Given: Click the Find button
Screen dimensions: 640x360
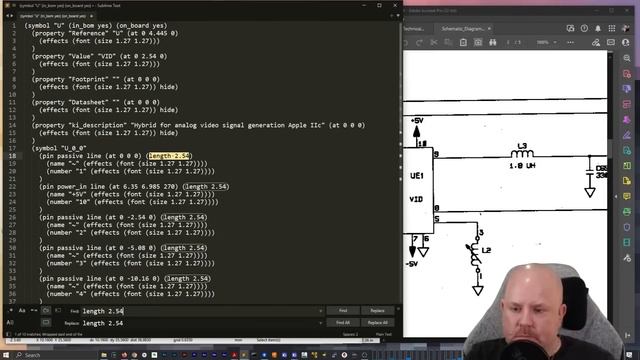Looking at the screenshot, I should point(343,311).
